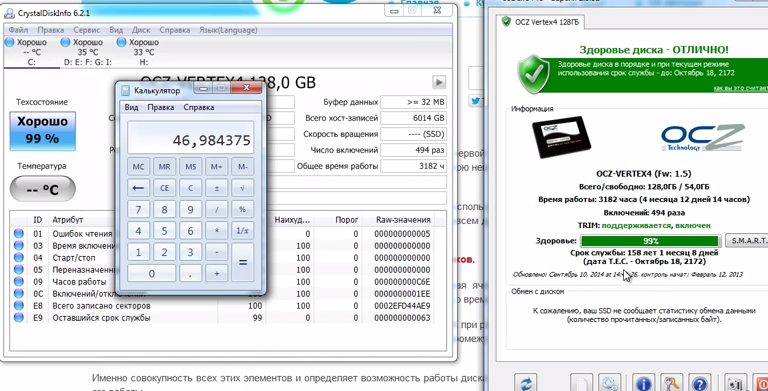Click the Всего хост-записей value 6014 GB
Screen dimensions: 768x391
point(413,118)
